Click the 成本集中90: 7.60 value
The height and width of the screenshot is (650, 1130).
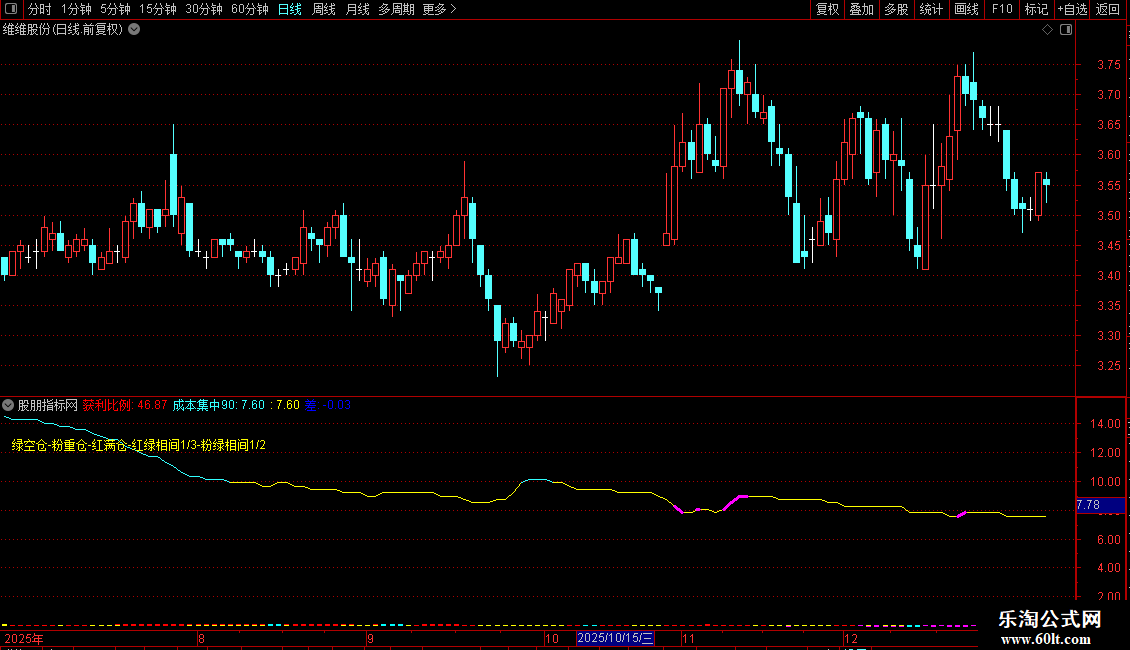pyautogui.click(x=218, y=405)
